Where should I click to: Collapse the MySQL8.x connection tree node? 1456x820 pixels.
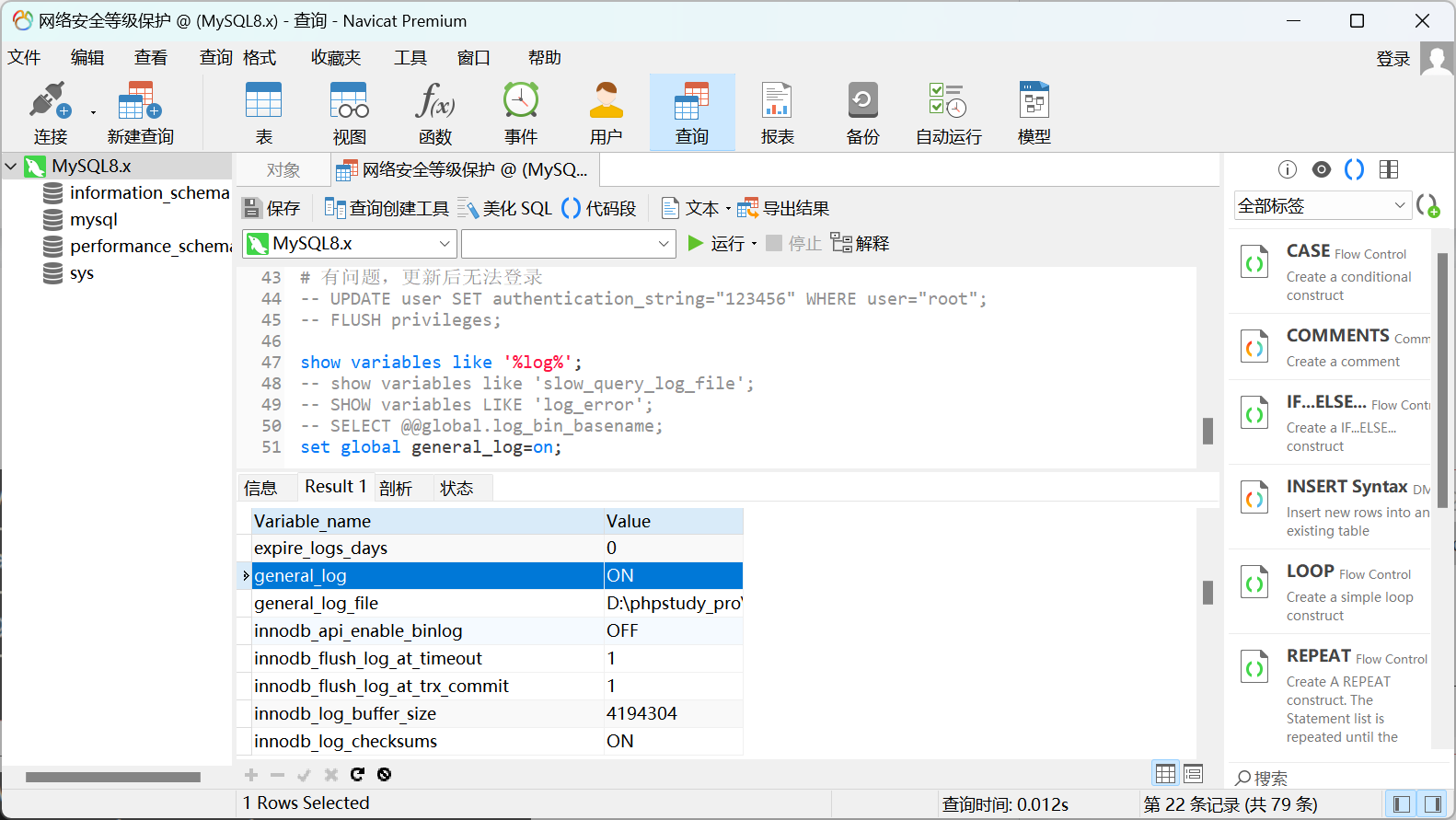point(11,167)
